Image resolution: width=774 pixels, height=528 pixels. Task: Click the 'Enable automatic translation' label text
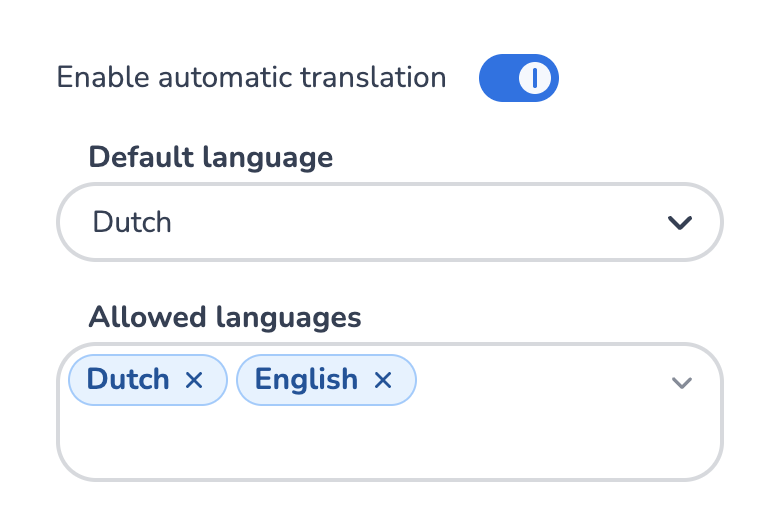click(x=251, y=77)
